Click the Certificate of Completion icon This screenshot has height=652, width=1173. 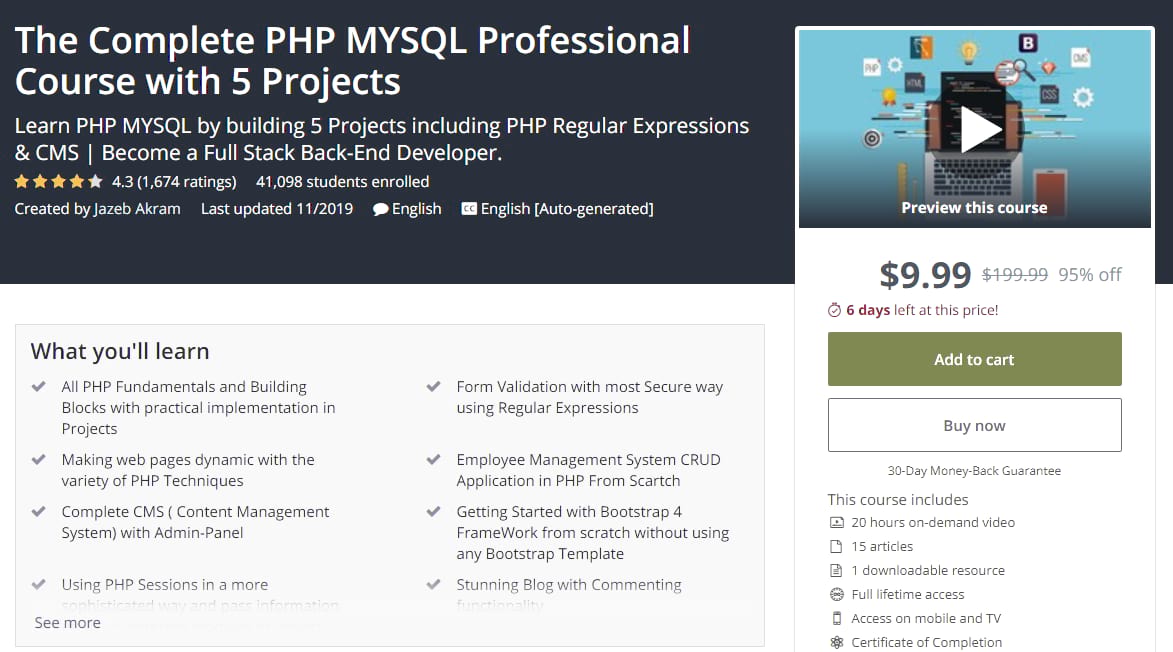click(835, 642)
